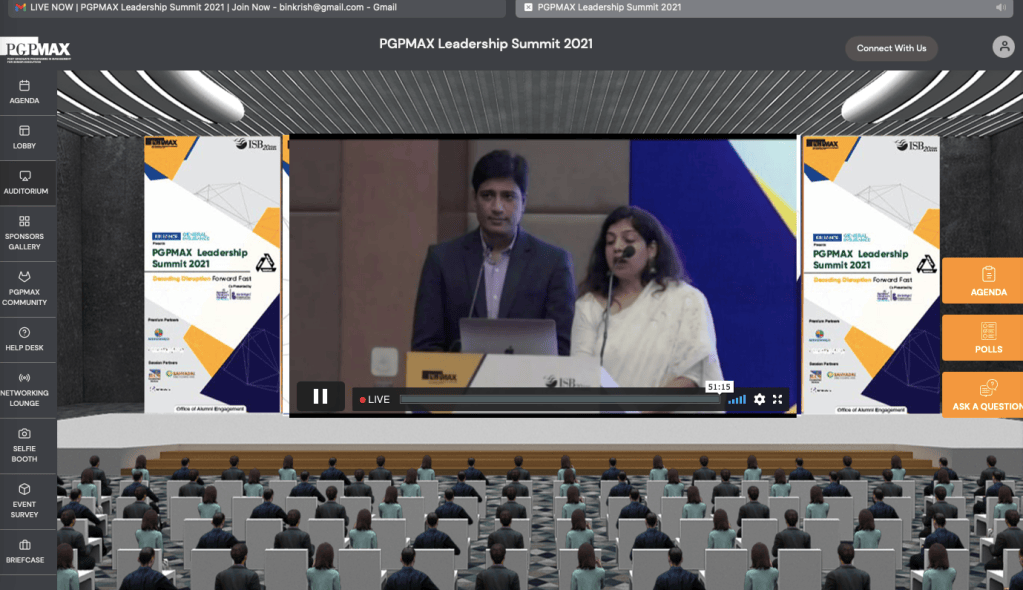Click the left PGPMAX summit banner

coord(213,274)
